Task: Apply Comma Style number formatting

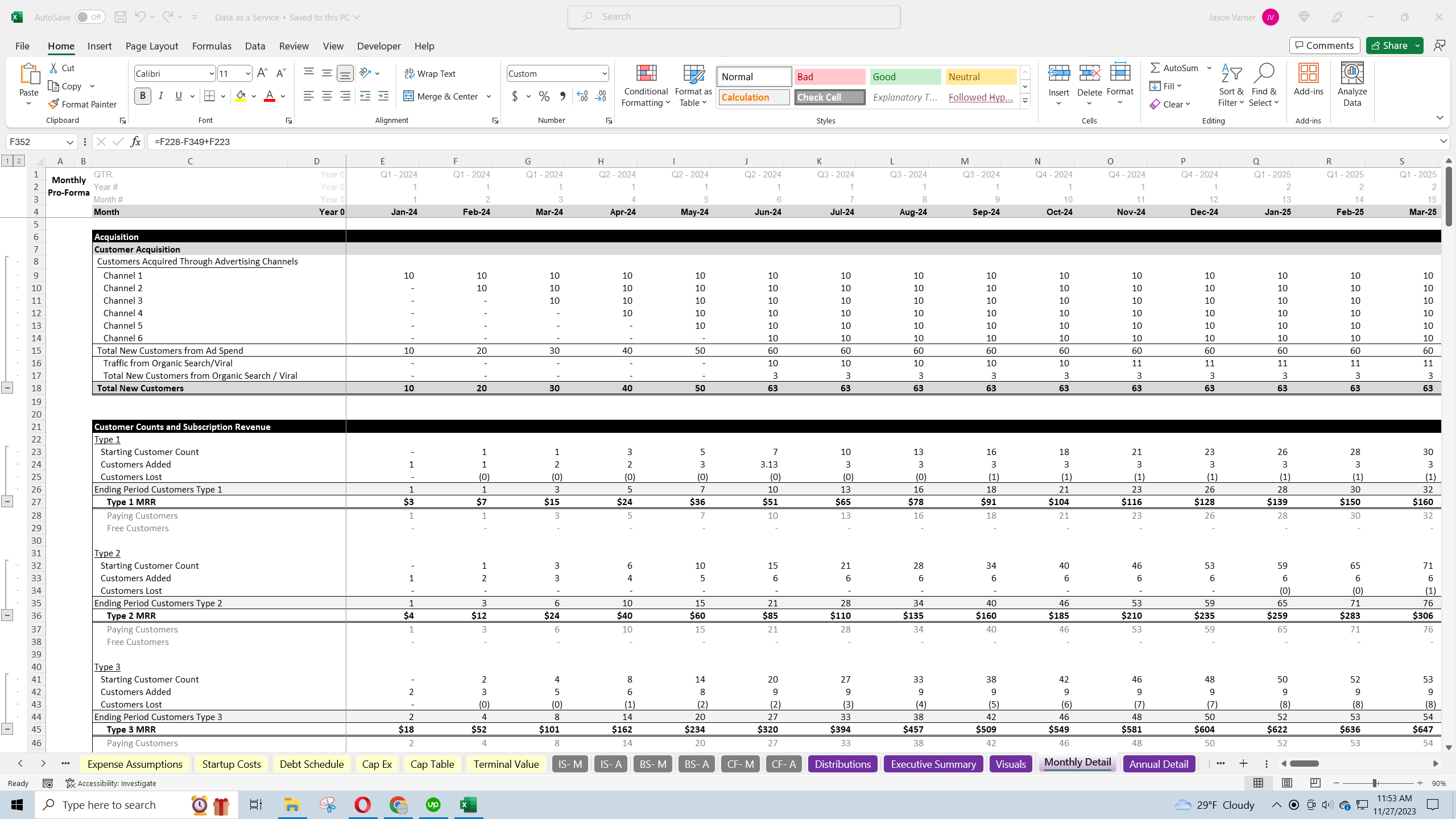Action: 562,96
